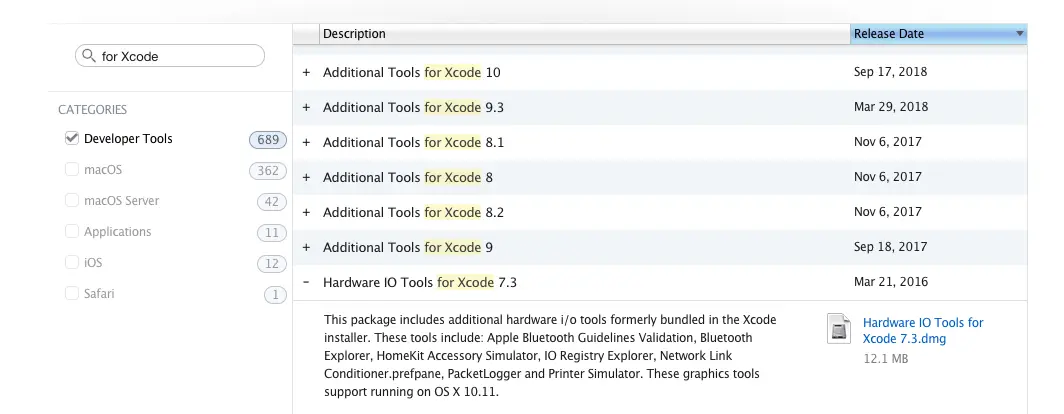The height and width of the screenshot is (414, 1064).
Task: Expand Additional Tools for Xcode 8.2
Action: [x=306, y=212]
